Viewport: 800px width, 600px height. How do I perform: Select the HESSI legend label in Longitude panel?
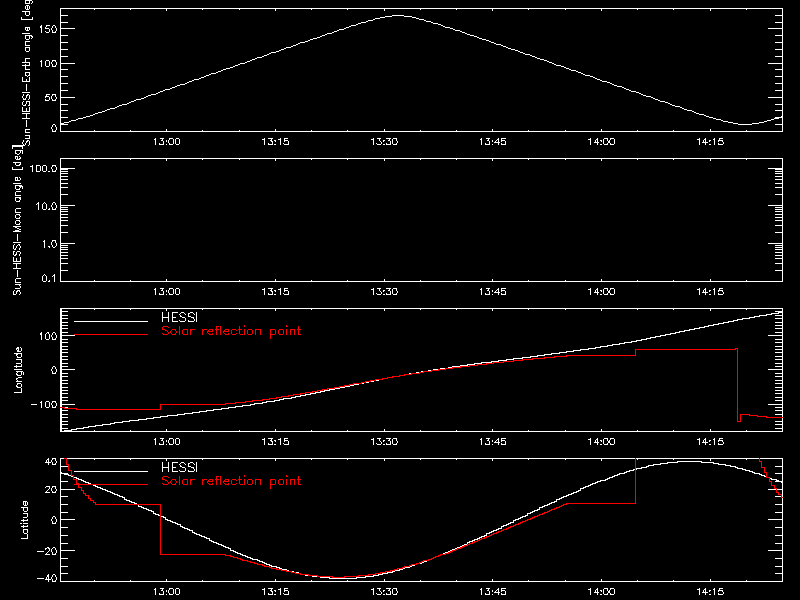[x=179, y=317]
